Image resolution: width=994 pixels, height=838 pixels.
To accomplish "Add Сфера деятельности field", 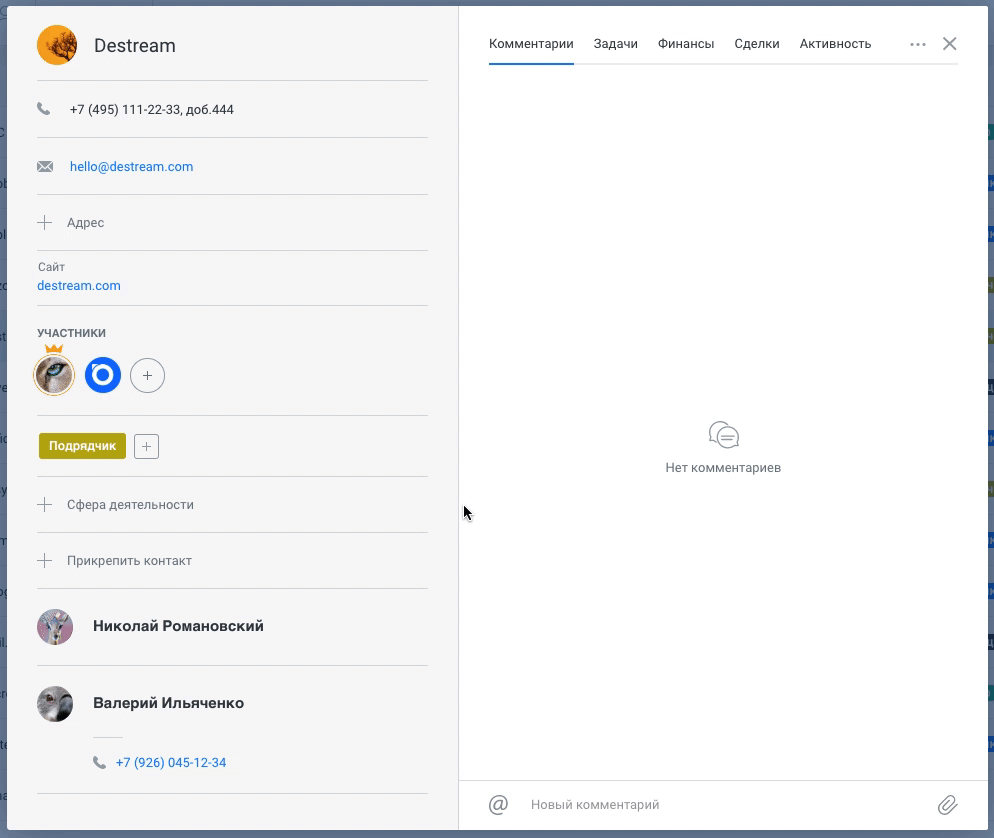I will (131, 505).
